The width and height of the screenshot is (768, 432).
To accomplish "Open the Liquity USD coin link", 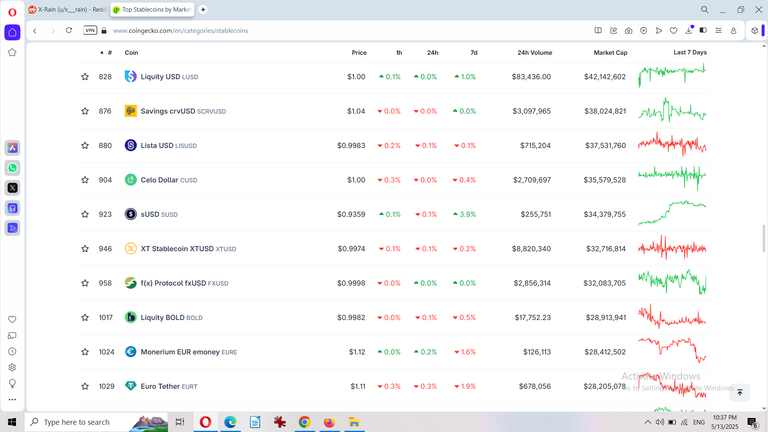I will pyautogui.click(x=169, y=77).
